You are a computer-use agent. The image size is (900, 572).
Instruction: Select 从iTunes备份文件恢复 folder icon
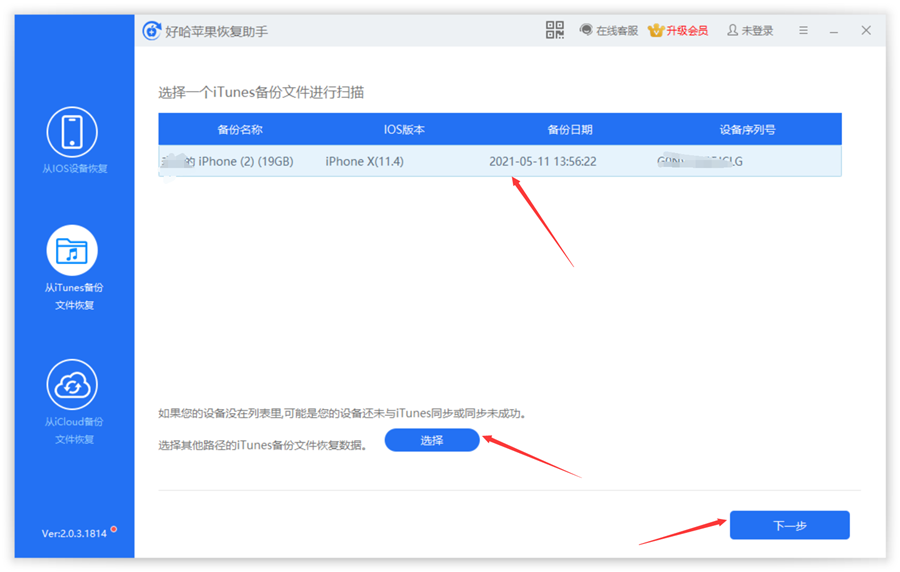click(72, 251)
